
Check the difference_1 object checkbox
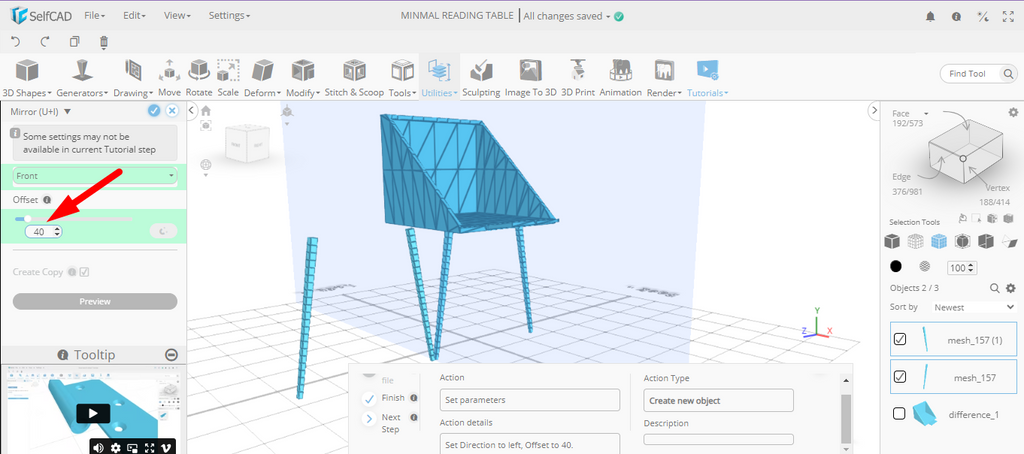pyautogui.click(x=899, y=413)
